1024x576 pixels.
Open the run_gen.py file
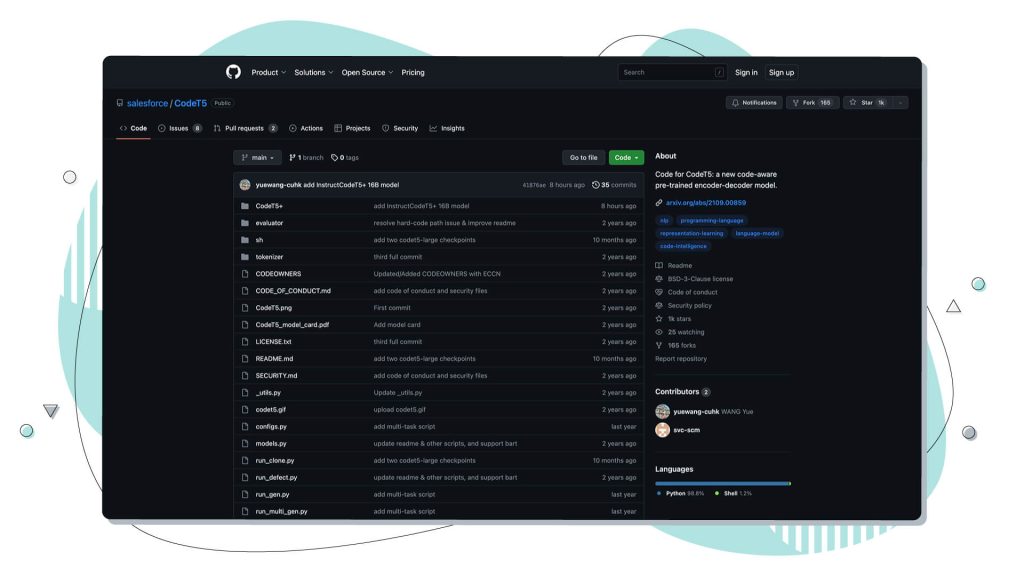pyautogui.click(x=272, y=494)
